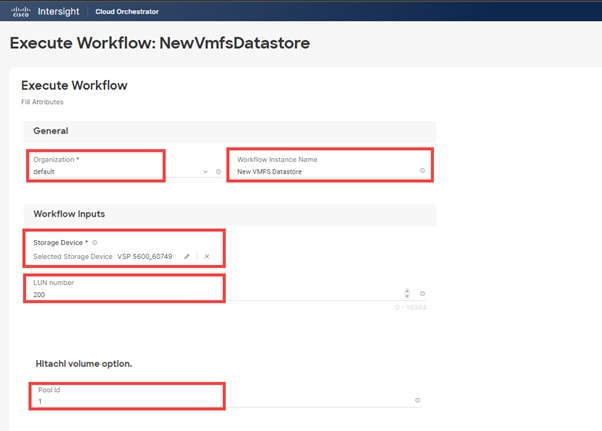Open the Intersight home link
Viewport: 602px width, 431px height.
click(x=58, y=12)
